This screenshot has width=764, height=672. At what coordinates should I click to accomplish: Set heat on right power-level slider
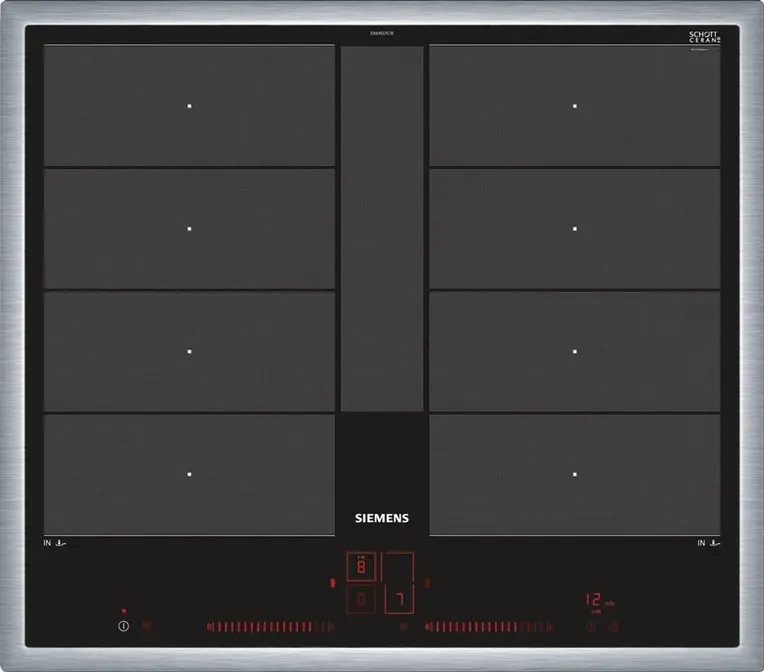pyautogui.click(x=489, y=627)
